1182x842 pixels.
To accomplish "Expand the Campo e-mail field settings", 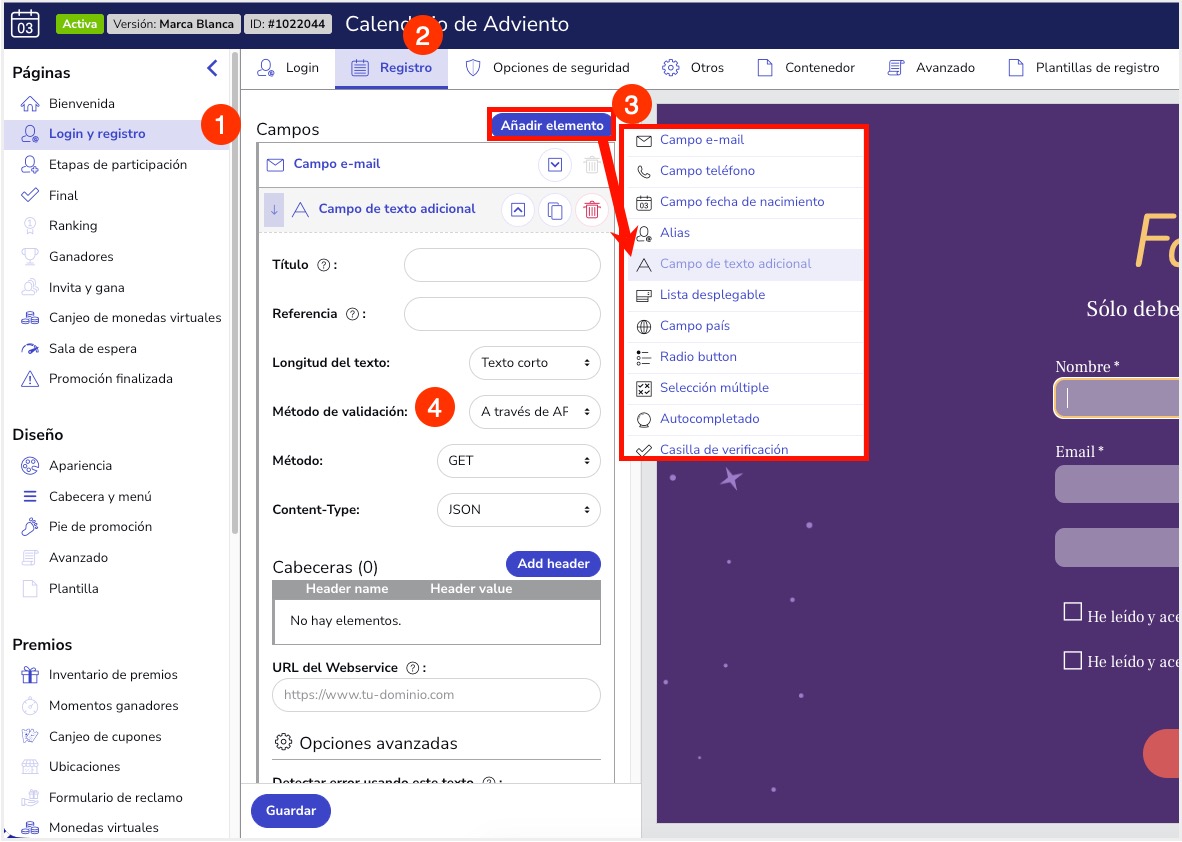I will (x=555, y=164).
